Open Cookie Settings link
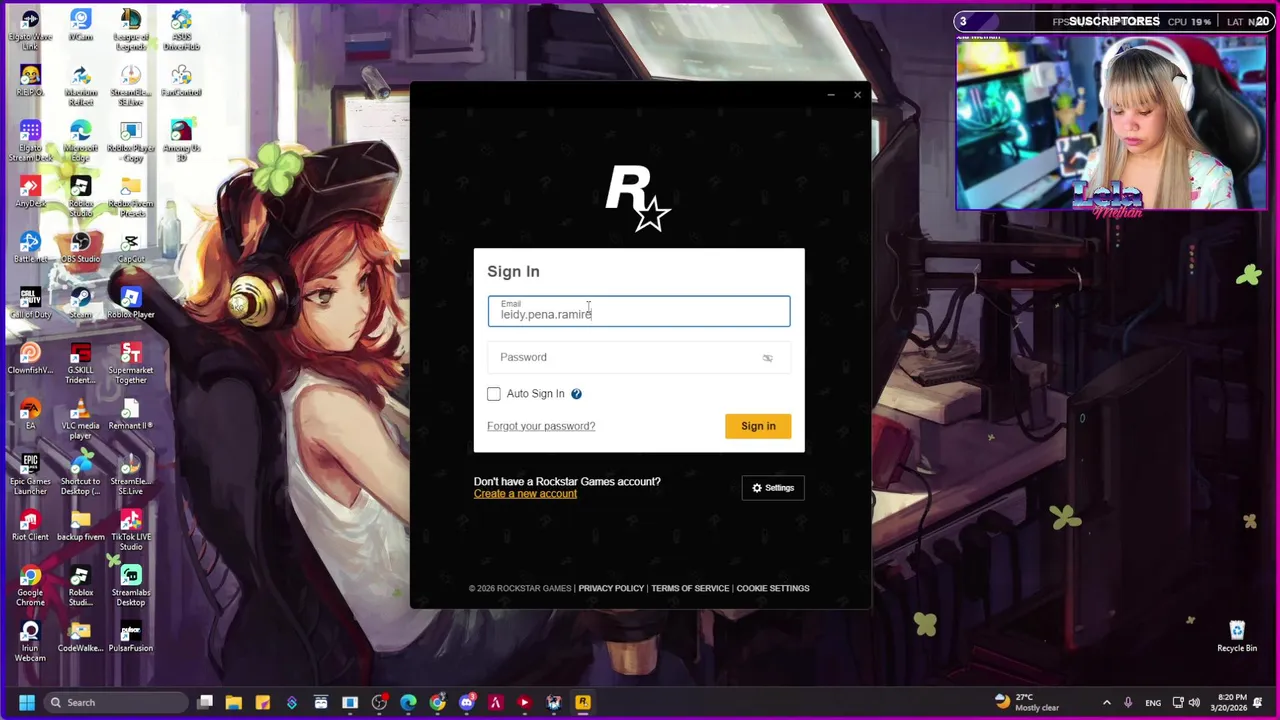Image resolution: width=1280 pixels, height=720 pixels. (773, 588)
